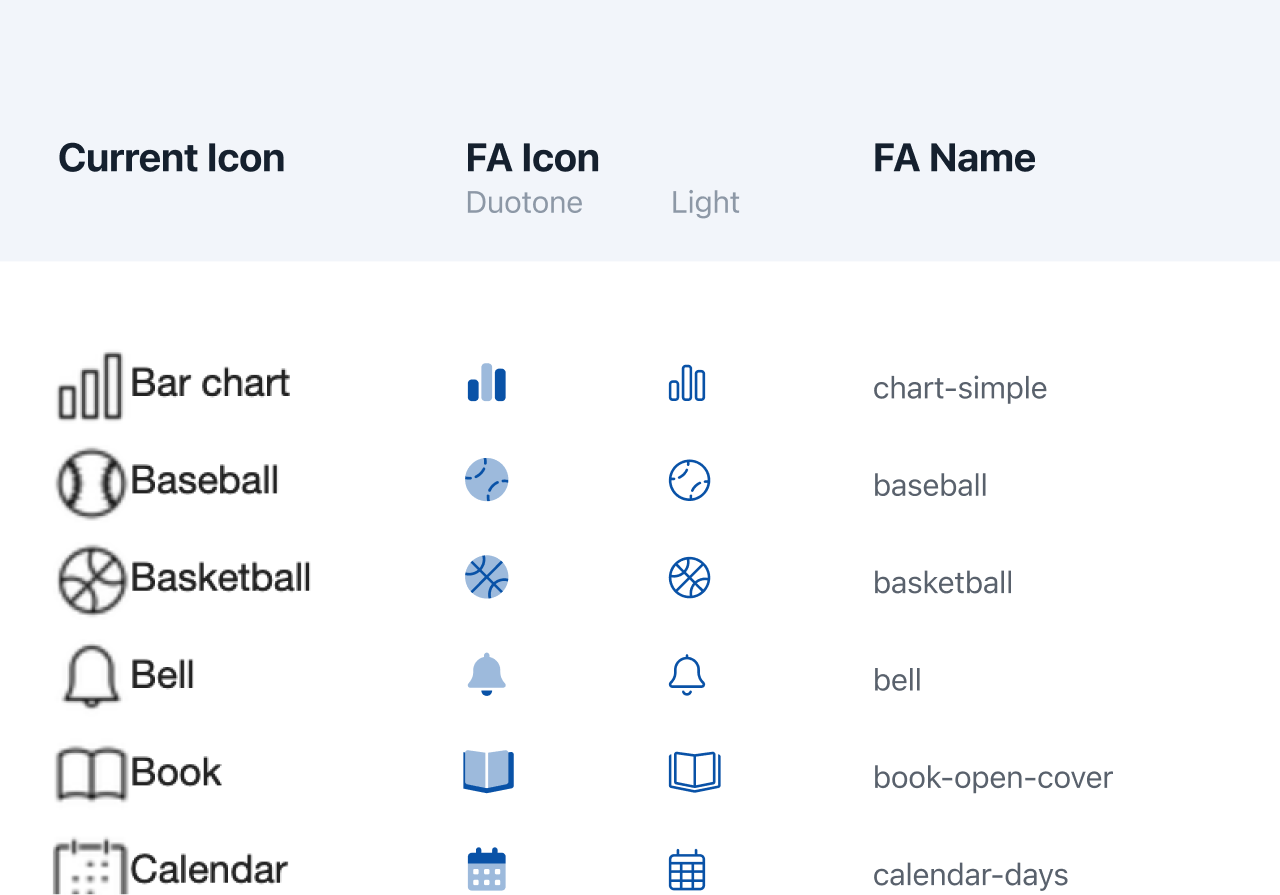Image resolution: width=1280 pixels, height=895 pixels.
Task: Click the Light column subheading
Action: [705, 202]
